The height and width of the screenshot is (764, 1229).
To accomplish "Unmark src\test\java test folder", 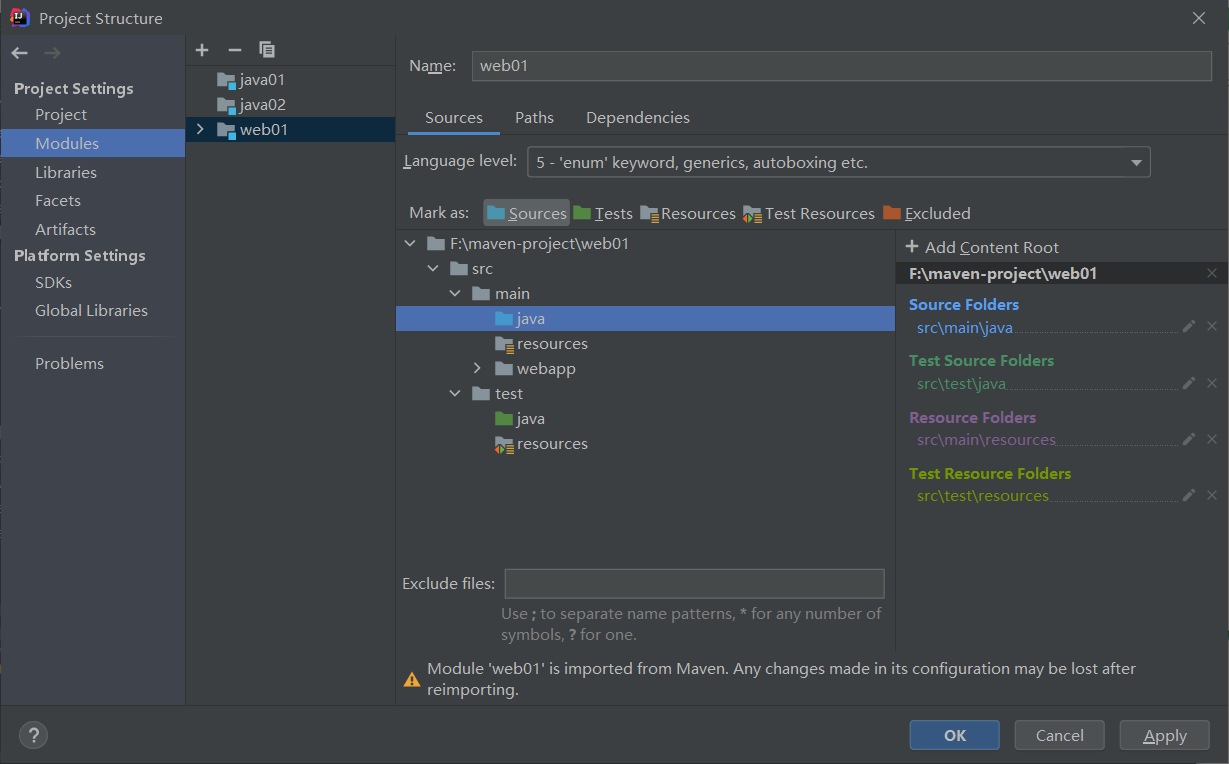I will pos(1212,383).
